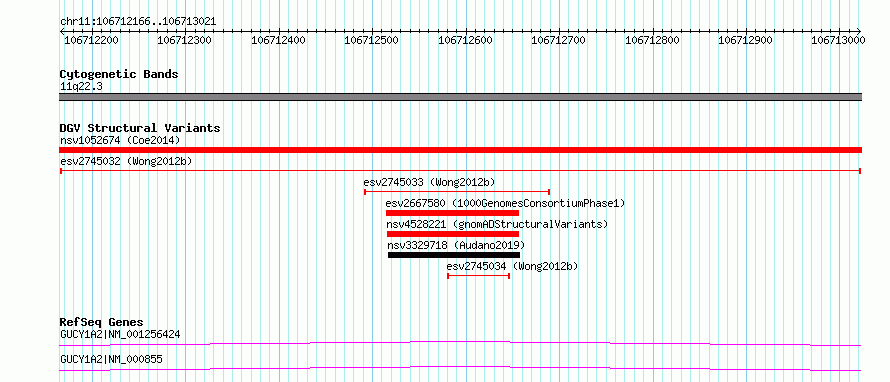Click the esv2745033 thin red span line
Viewport: 890px width, 382px height.
[x=457, y=192]
